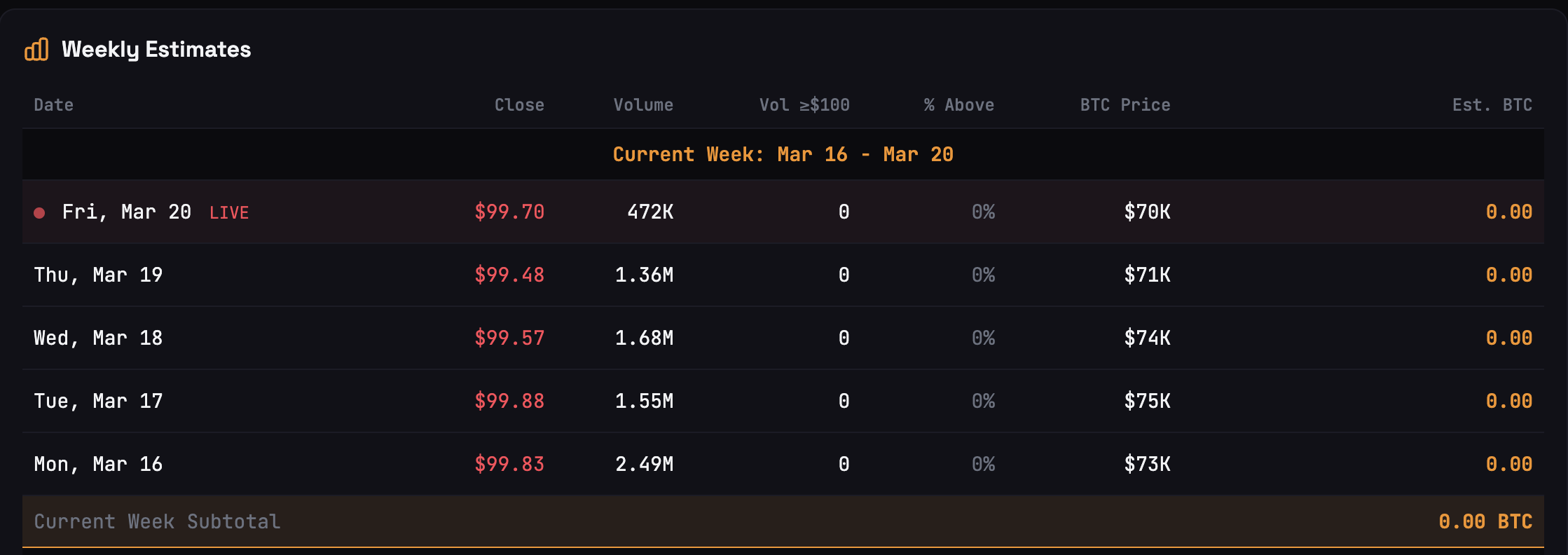This screenshot has width=1568, height=555.
Task: Click the Current Week Subtotal label
Action: tap(157, 521)
